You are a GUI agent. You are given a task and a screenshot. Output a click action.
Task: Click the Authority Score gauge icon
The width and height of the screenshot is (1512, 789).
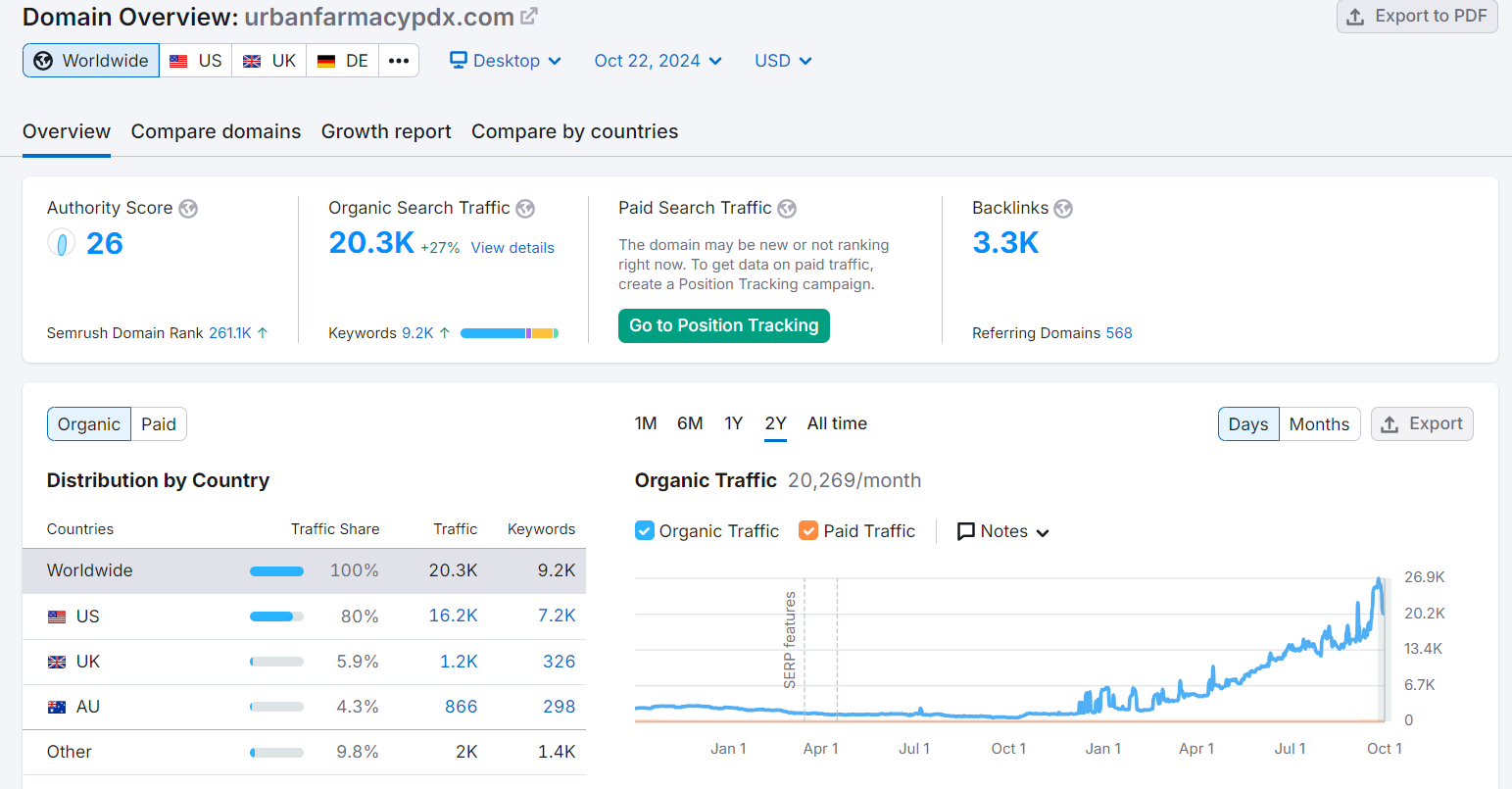tap(61, 243)
